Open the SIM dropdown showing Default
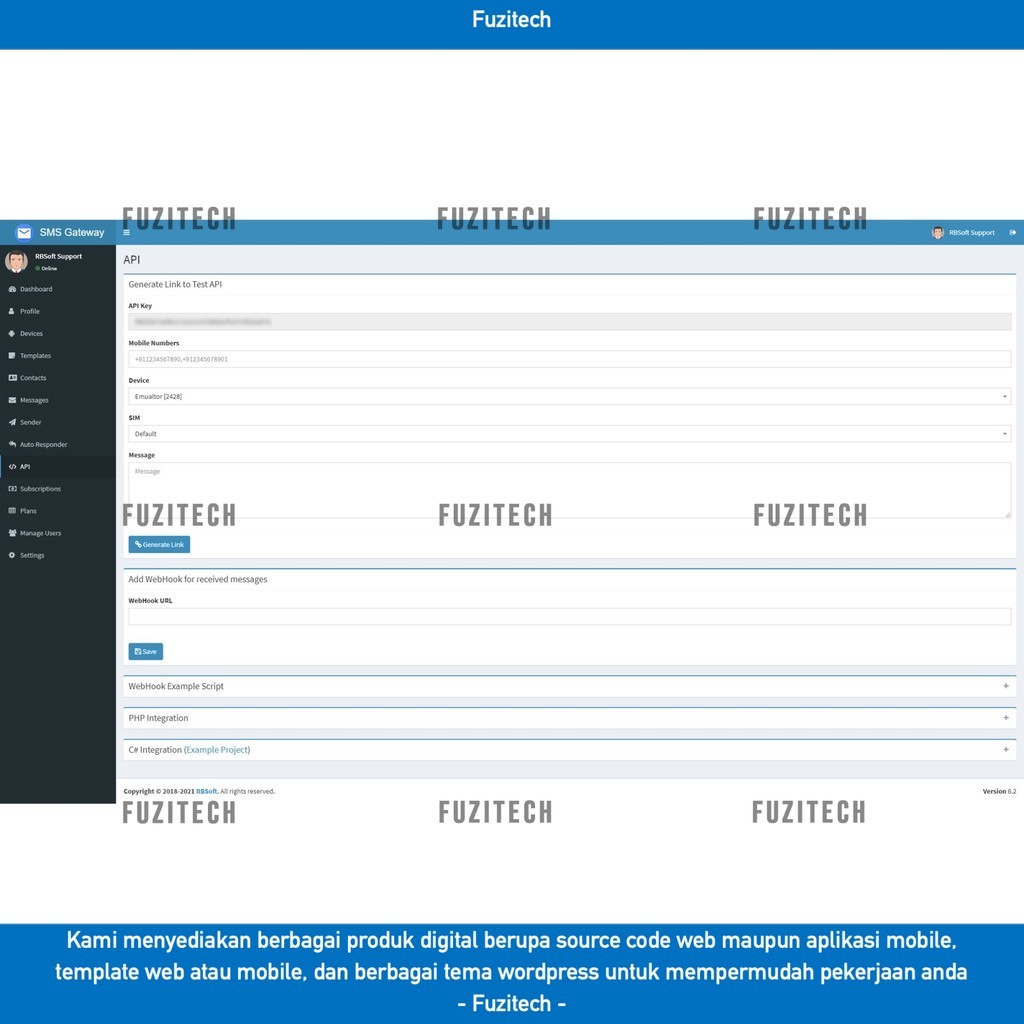 pyautogui.click(x=569, y=433)
